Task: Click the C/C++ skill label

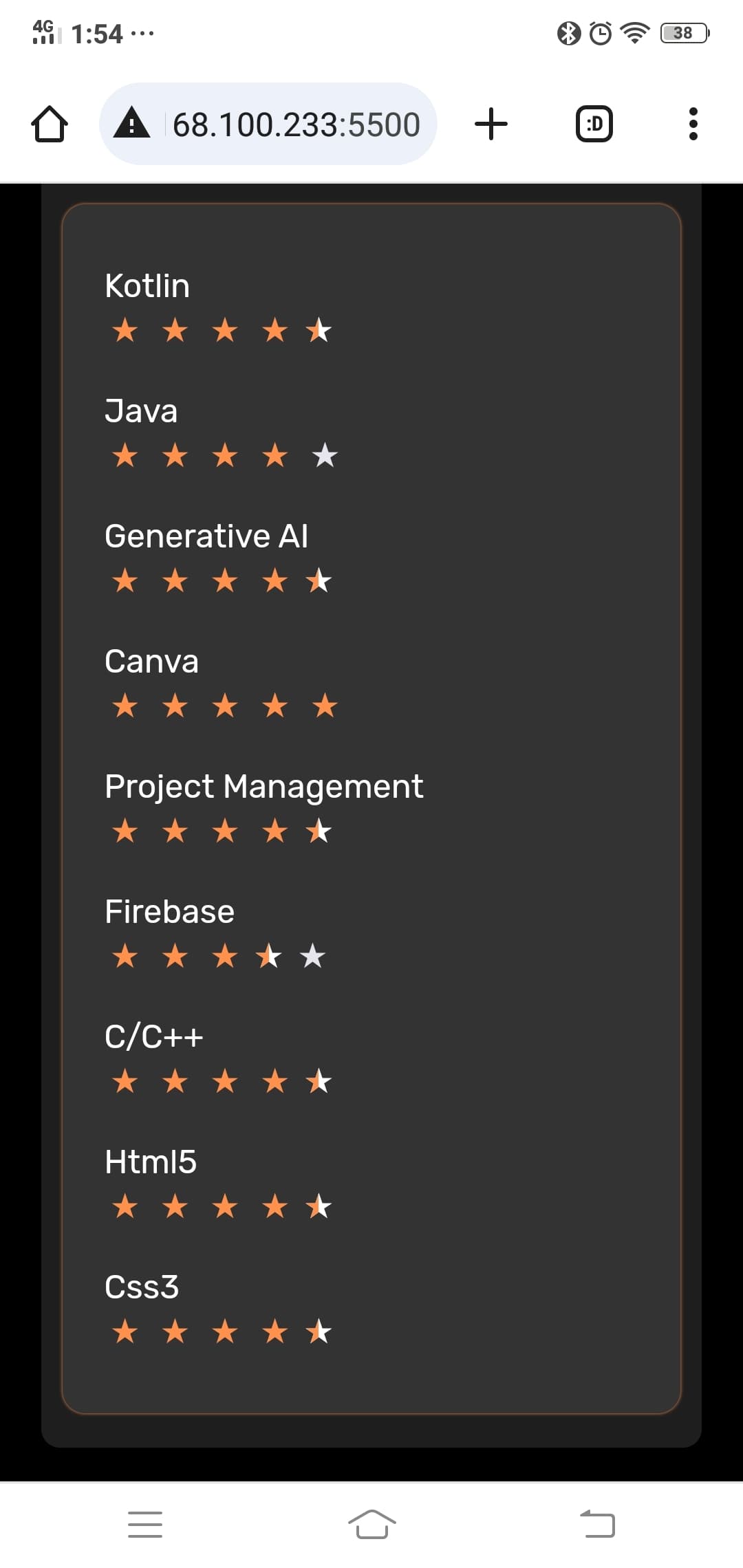Action: click(154, 1037)
